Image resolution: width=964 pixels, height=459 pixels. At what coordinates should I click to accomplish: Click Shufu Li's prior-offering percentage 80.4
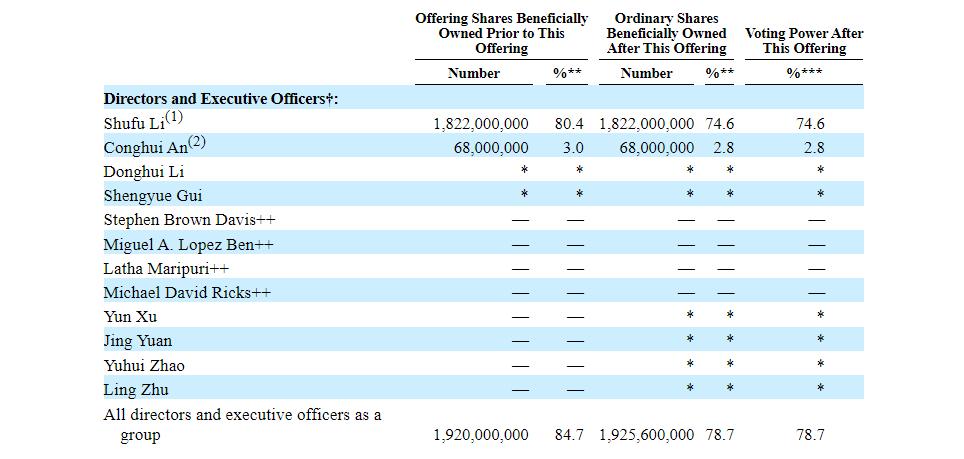click(569, 124)
